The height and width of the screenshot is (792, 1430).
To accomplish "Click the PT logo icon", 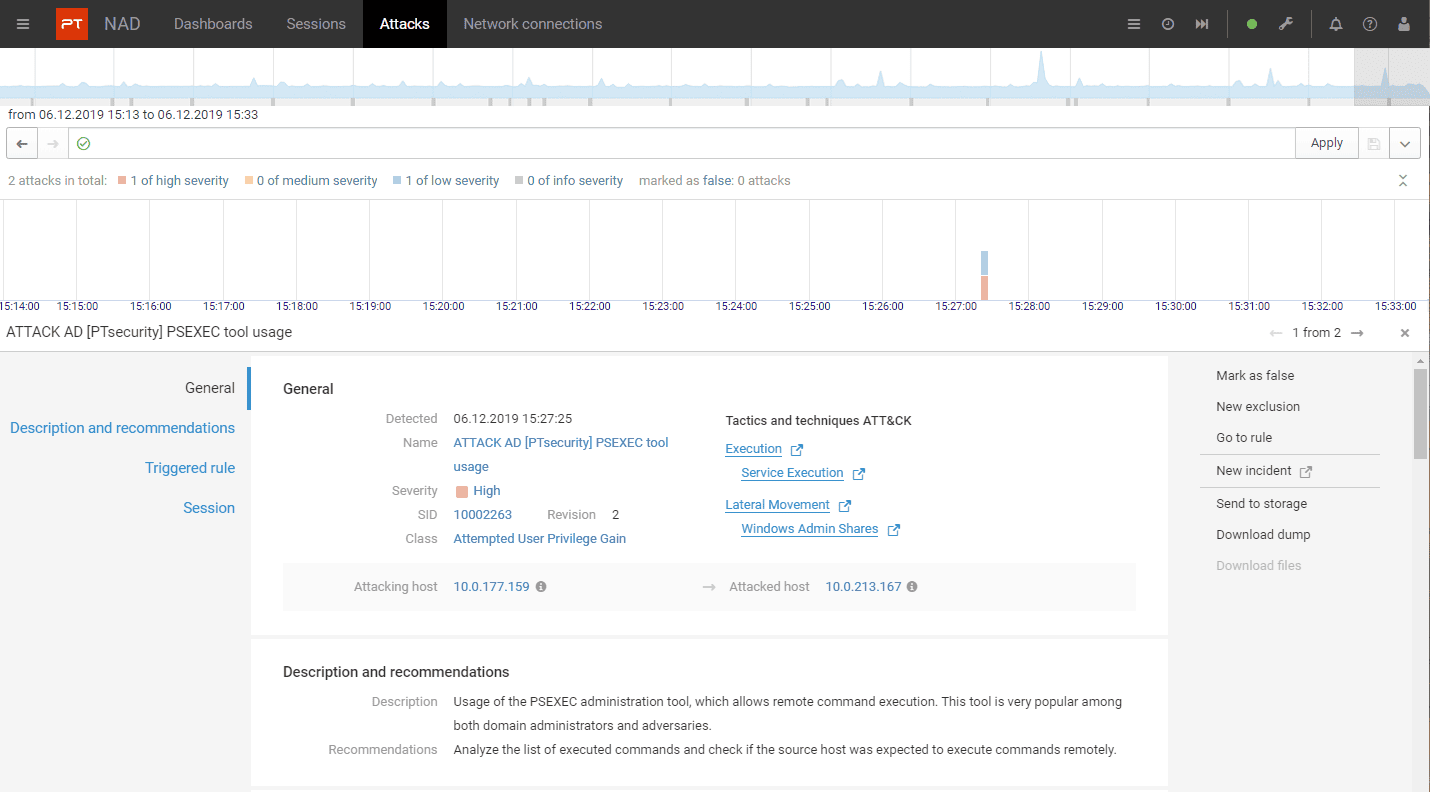I will tap(72, 24).
